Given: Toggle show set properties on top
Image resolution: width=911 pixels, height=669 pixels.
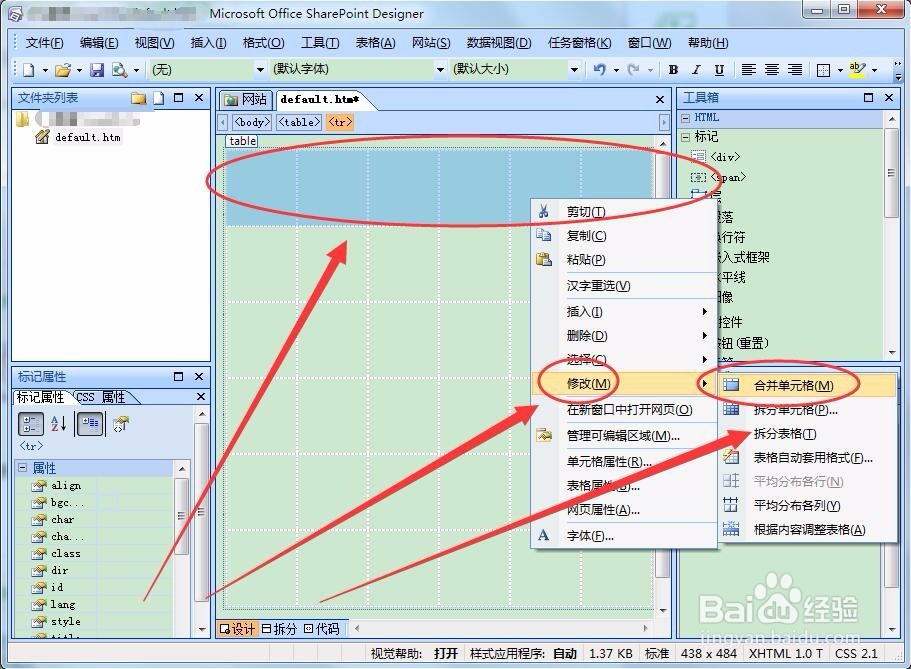Looking at the screenshot, I should 90,424.
